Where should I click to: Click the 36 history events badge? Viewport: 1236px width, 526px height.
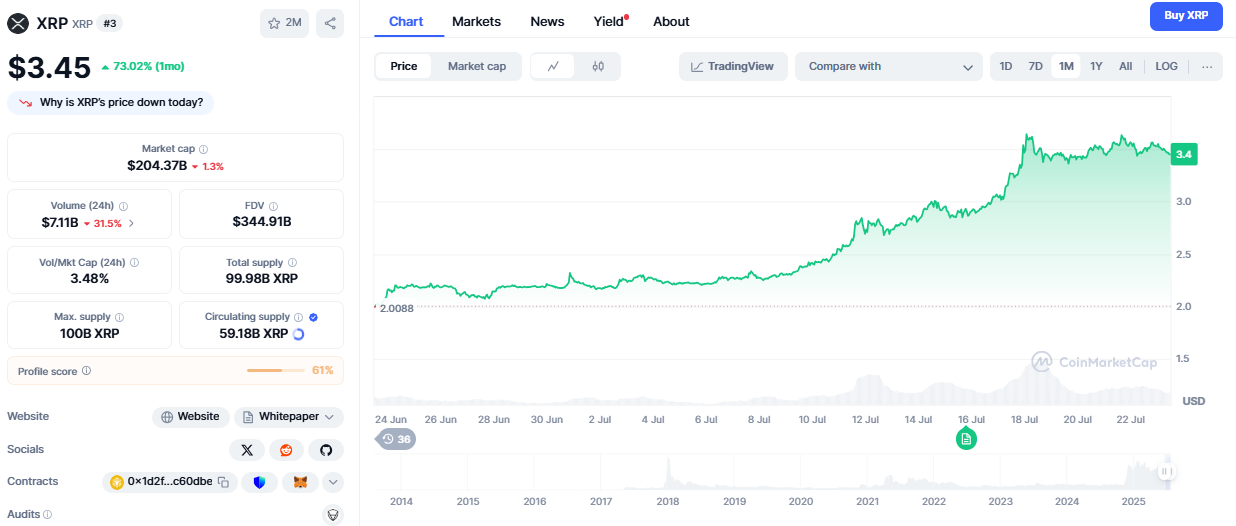coord(396,439)
